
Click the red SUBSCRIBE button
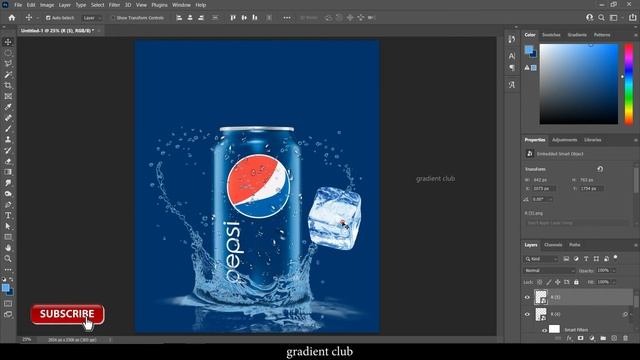(x=67, y=314)
